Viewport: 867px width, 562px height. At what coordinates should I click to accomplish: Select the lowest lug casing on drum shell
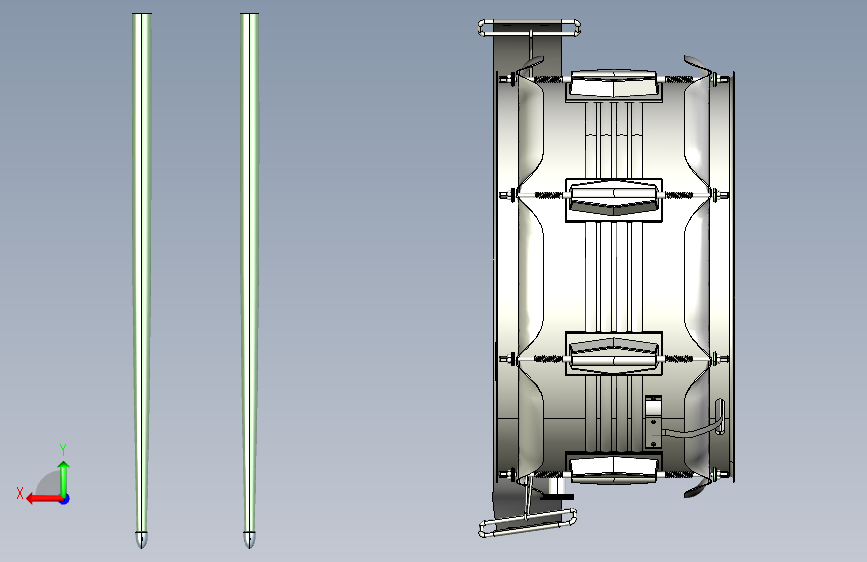(613, 469)
